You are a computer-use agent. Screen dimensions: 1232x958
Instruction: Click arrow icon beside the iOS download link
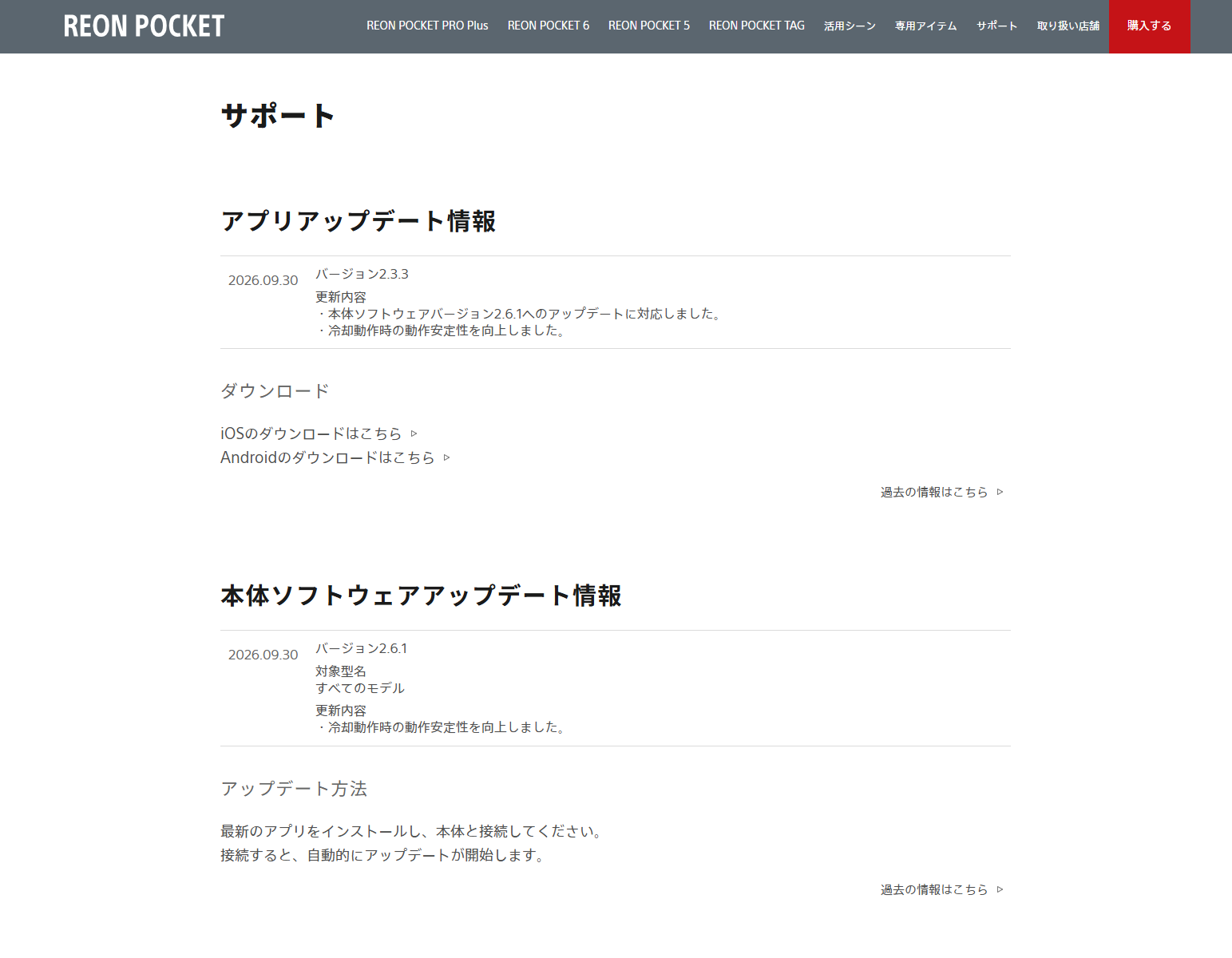pyautogui.click(x=414, y=433)
